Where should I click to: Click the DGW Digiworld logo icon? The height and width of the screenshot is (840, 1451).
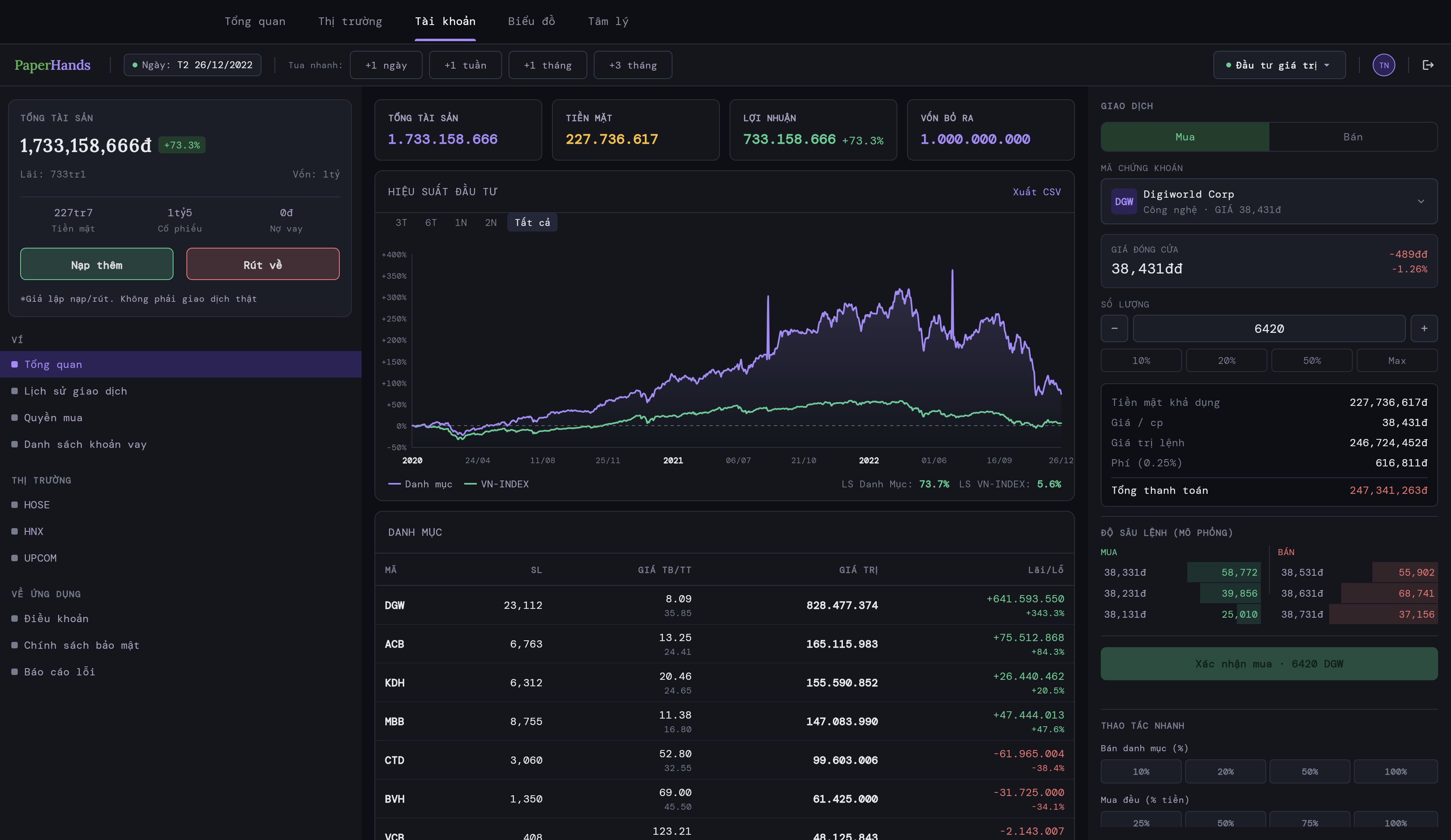[x=1124, y=201]
